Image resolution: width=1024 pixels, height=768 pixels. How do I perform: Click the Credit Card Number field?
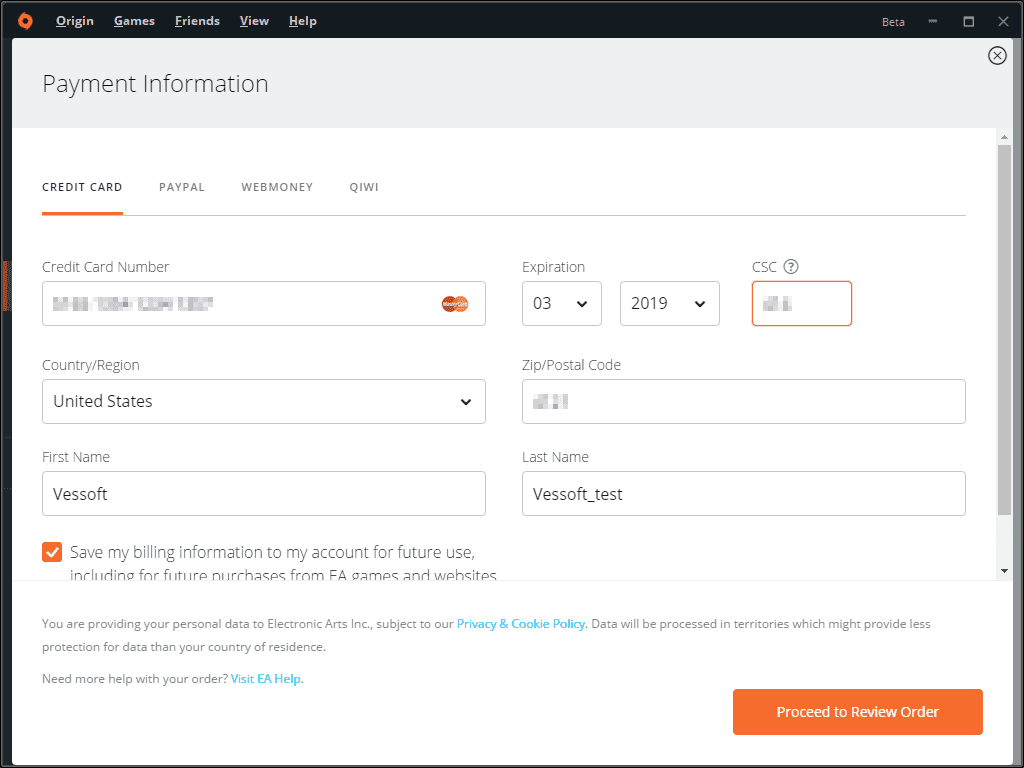click(264, 304)
